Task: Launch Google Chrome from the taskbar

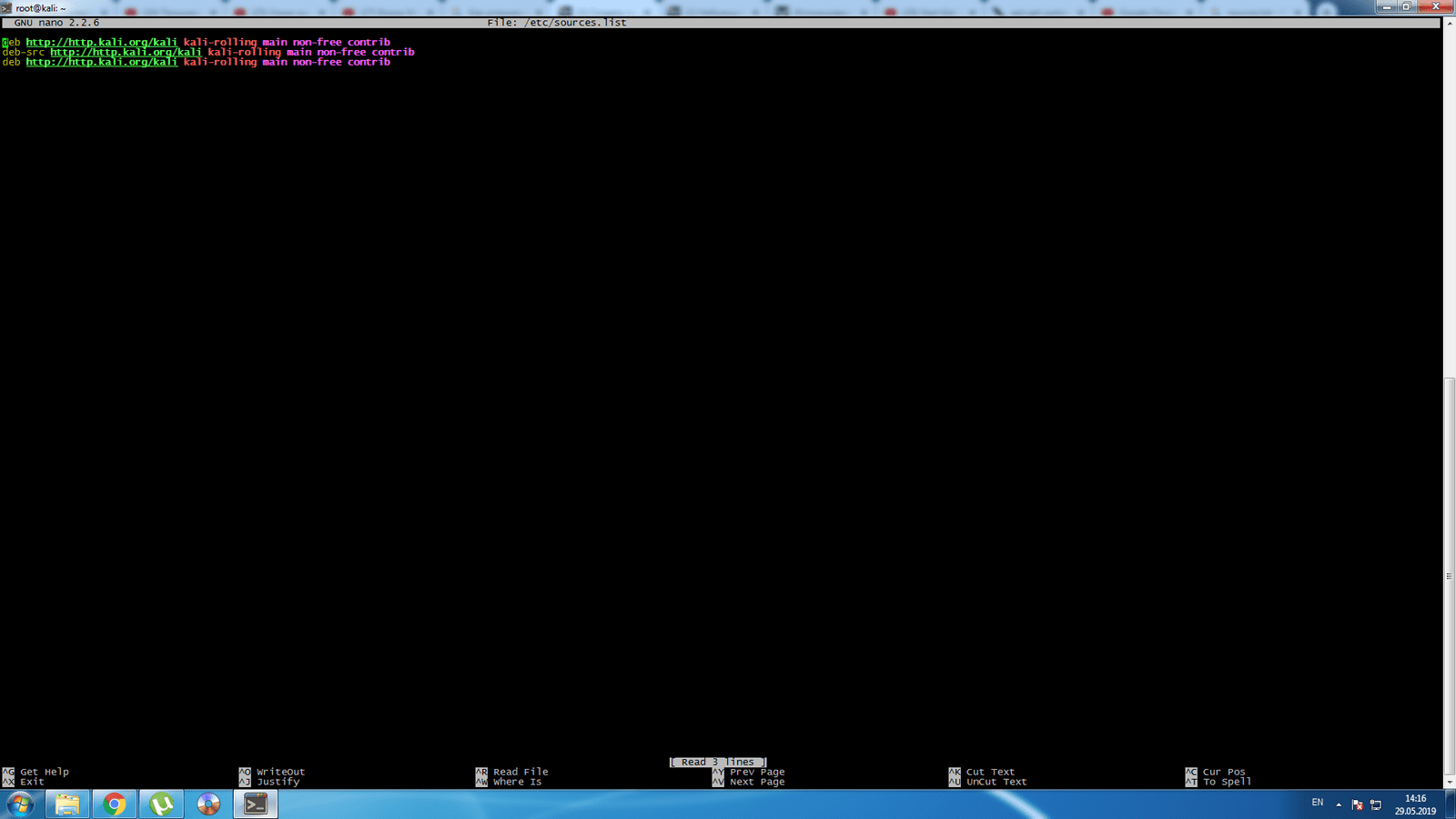Action: point(115,804)
